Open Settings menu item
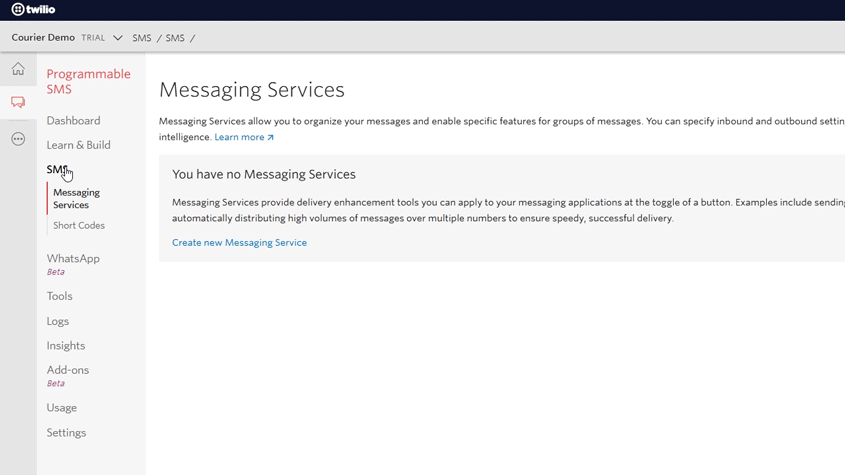The height and width of the screenshot is (475, 845). coord(66,433)
